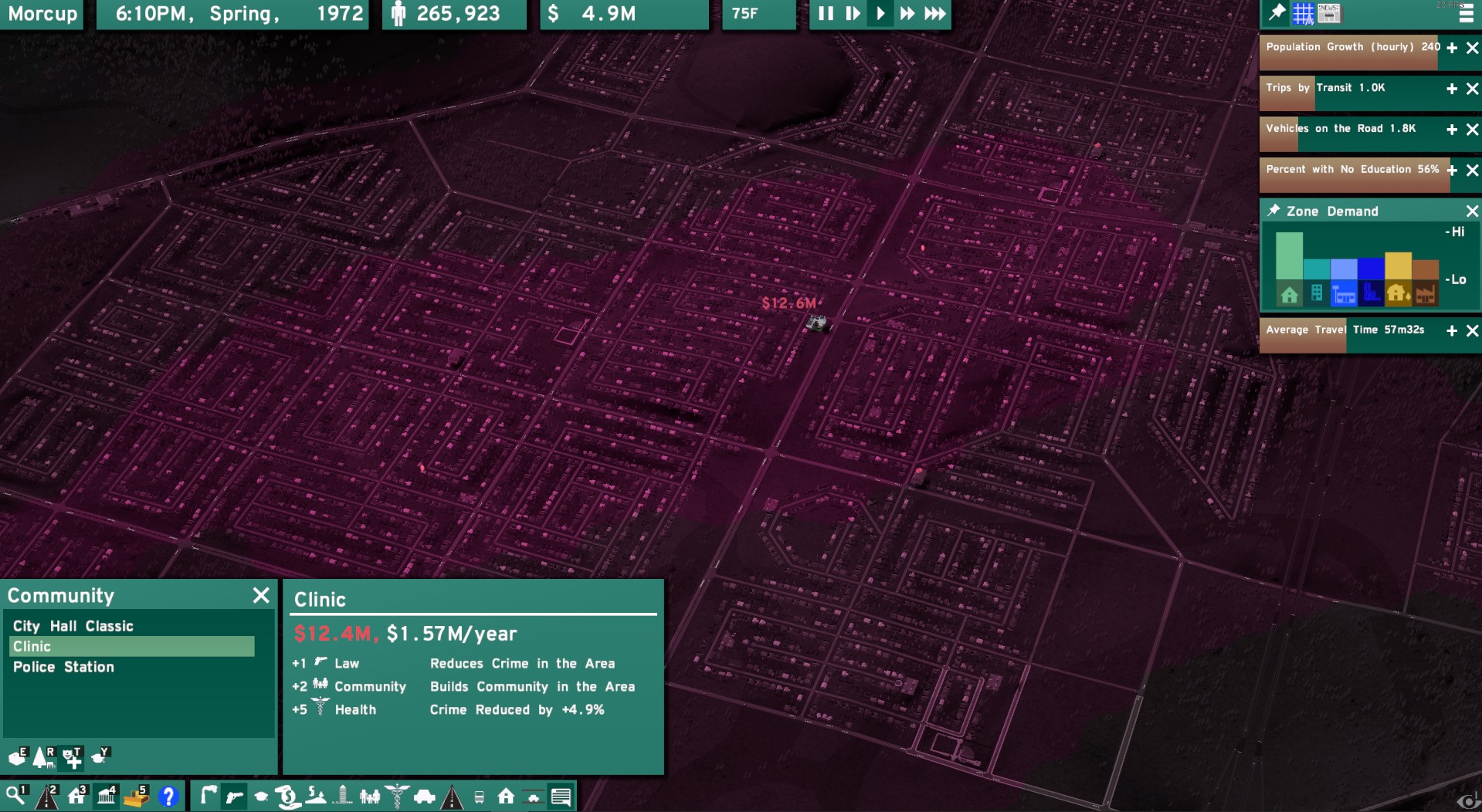Toggle the pin on Zone Demand panel
This screenshot has width=1482, height=812.
click(1273, 211)
